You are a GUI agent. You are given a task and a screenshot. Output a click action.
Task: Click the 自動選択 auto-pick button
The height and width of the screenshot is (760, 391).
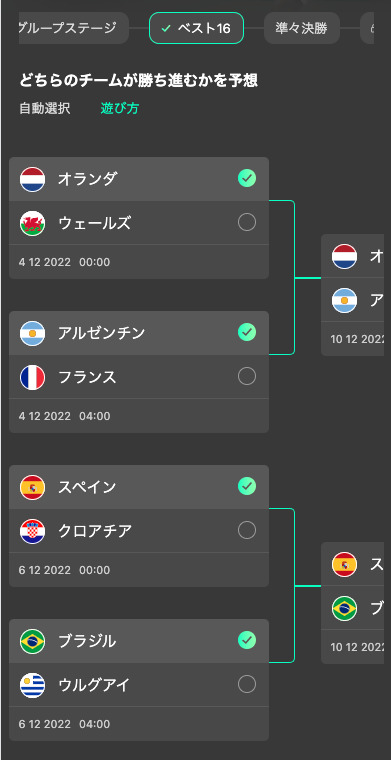point(45,109)
